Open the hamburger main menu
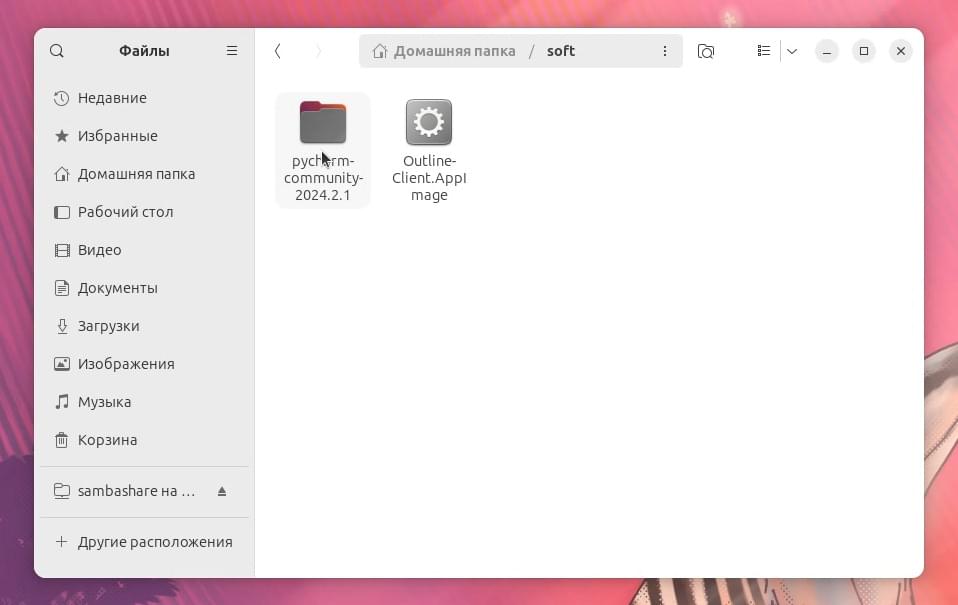Image resolution: width=958 pixels, height=605 pixels. tap(232, 51)
